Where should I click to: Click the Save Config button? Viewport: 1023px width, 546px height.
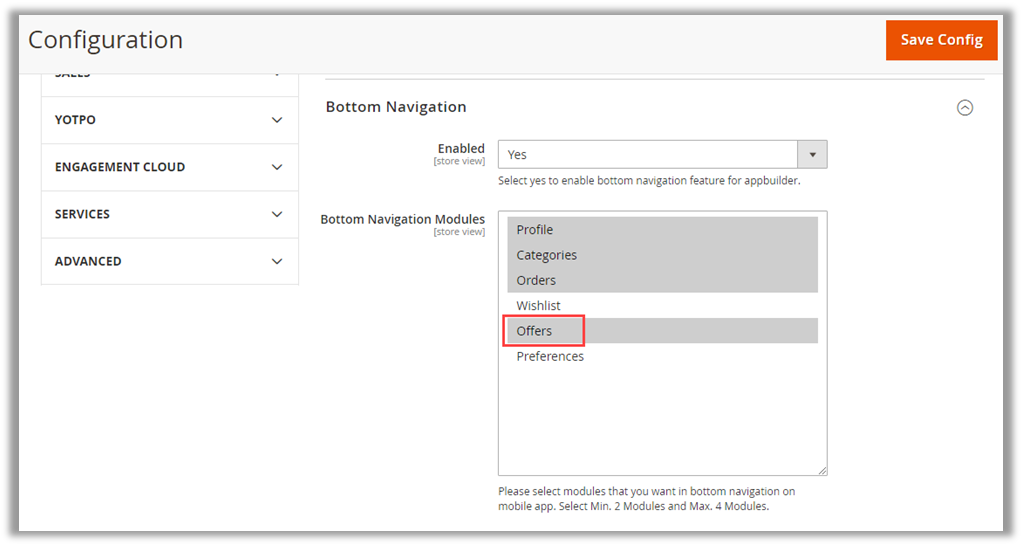[x=941, y=40]
